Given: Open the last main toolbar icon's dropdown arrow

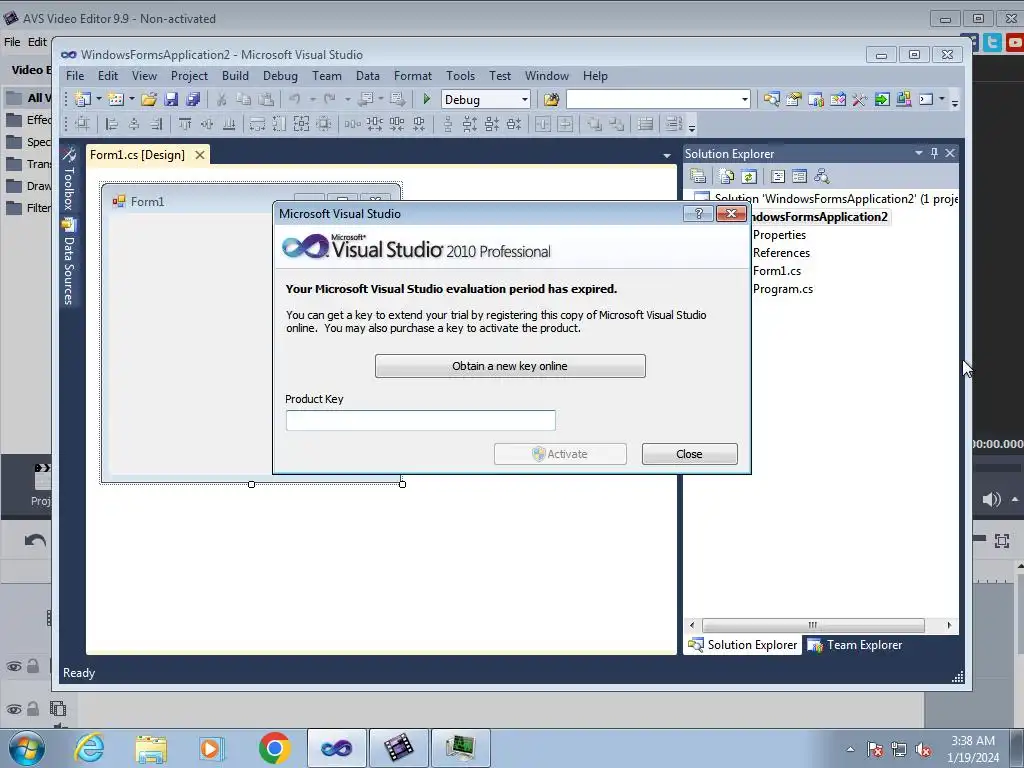Looking at the screenshot, I should (942, 99).
